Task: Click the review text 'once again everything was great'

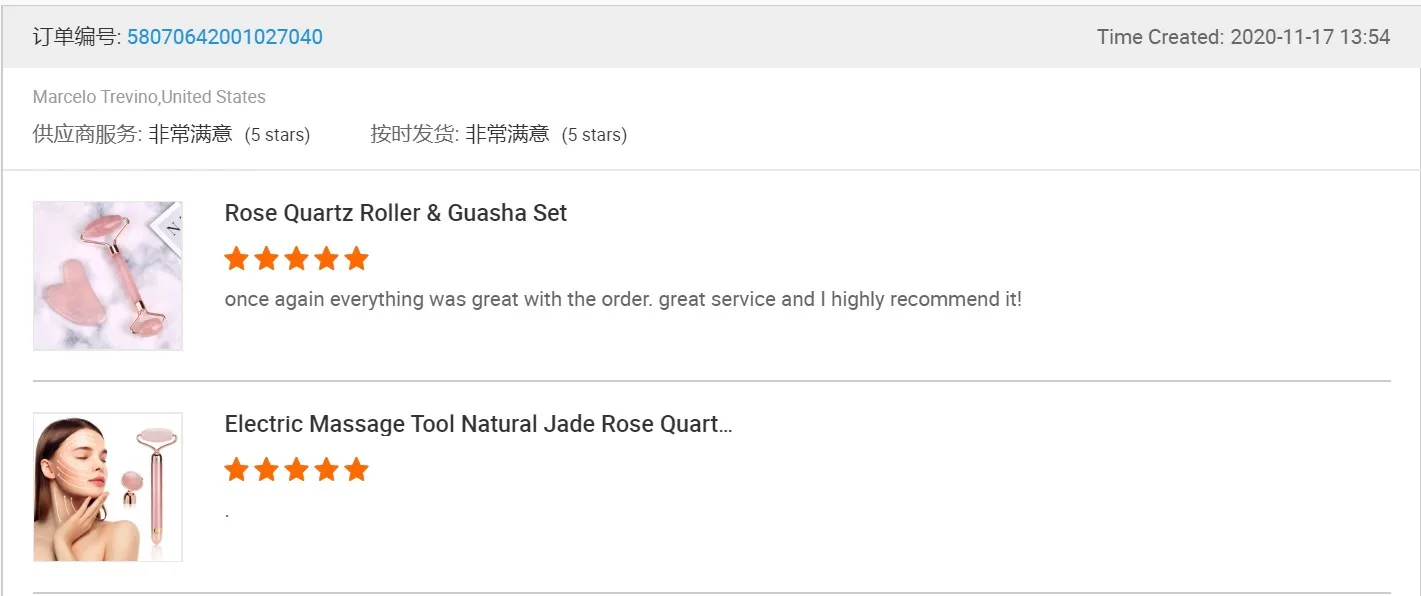Action: [x=623, y=299]
